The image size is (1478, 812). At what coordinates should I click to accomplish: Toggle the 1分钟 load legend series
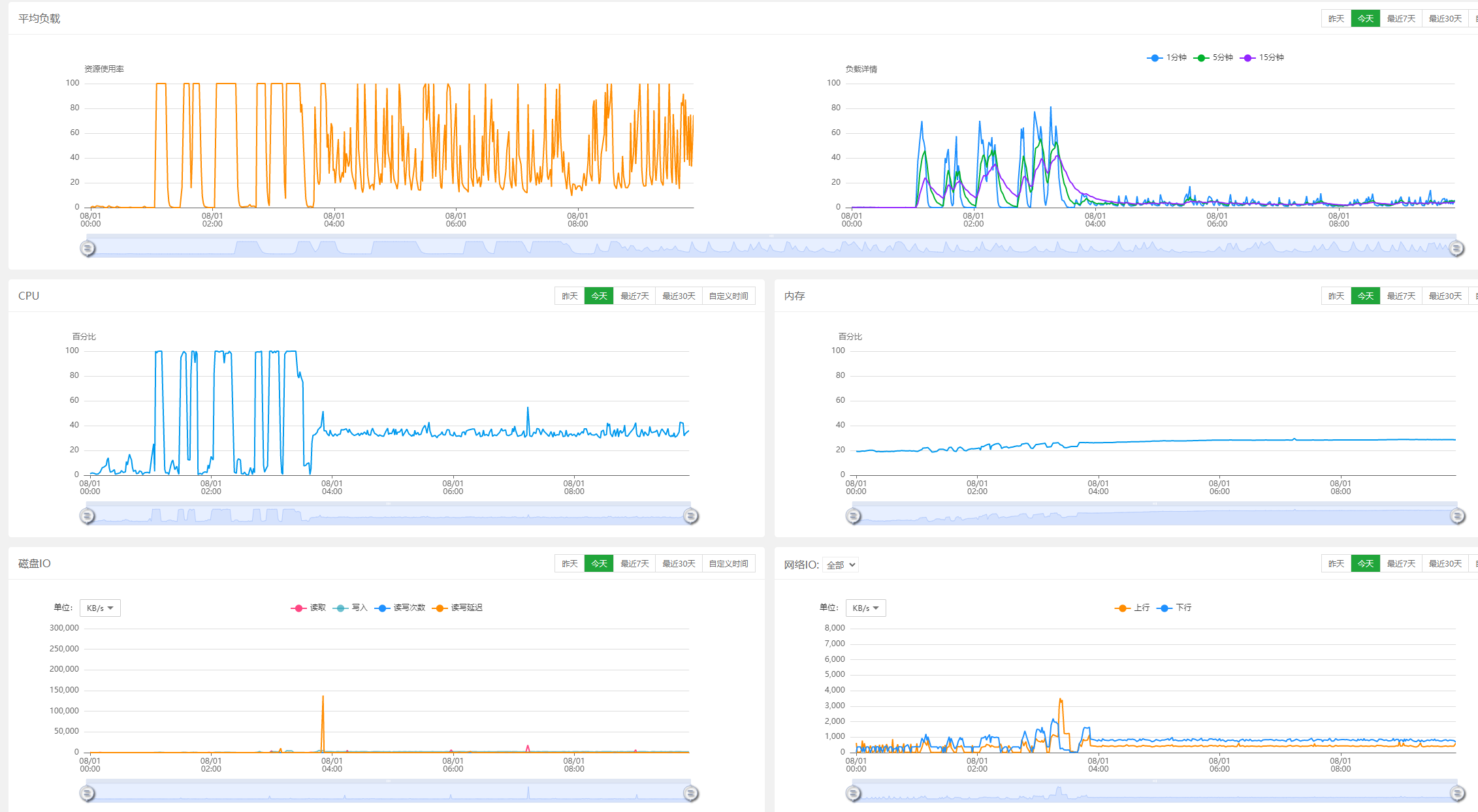coord(1166,57)
